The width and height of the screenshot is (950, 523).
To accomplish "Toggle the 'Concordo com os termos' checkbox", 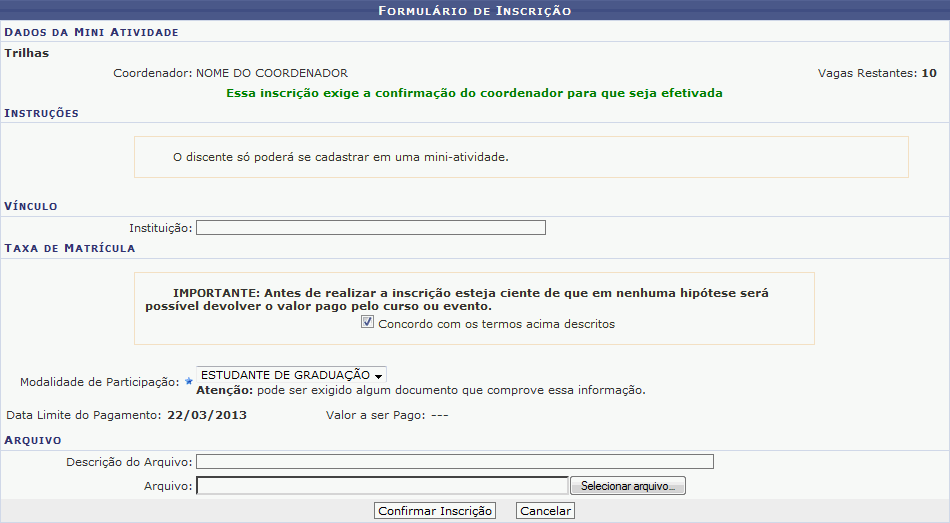I will (368, 323).
